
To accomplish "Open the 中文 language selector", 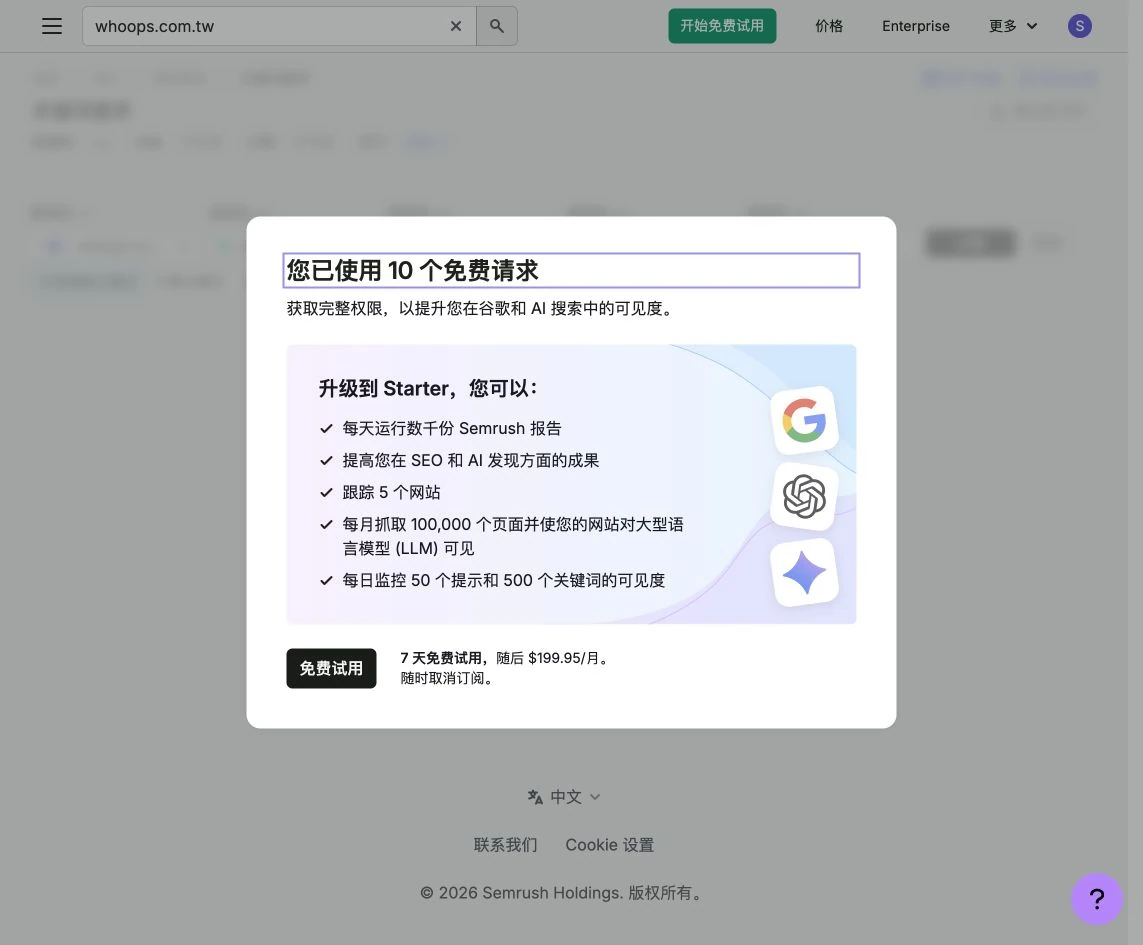I will tap(564, 797).
